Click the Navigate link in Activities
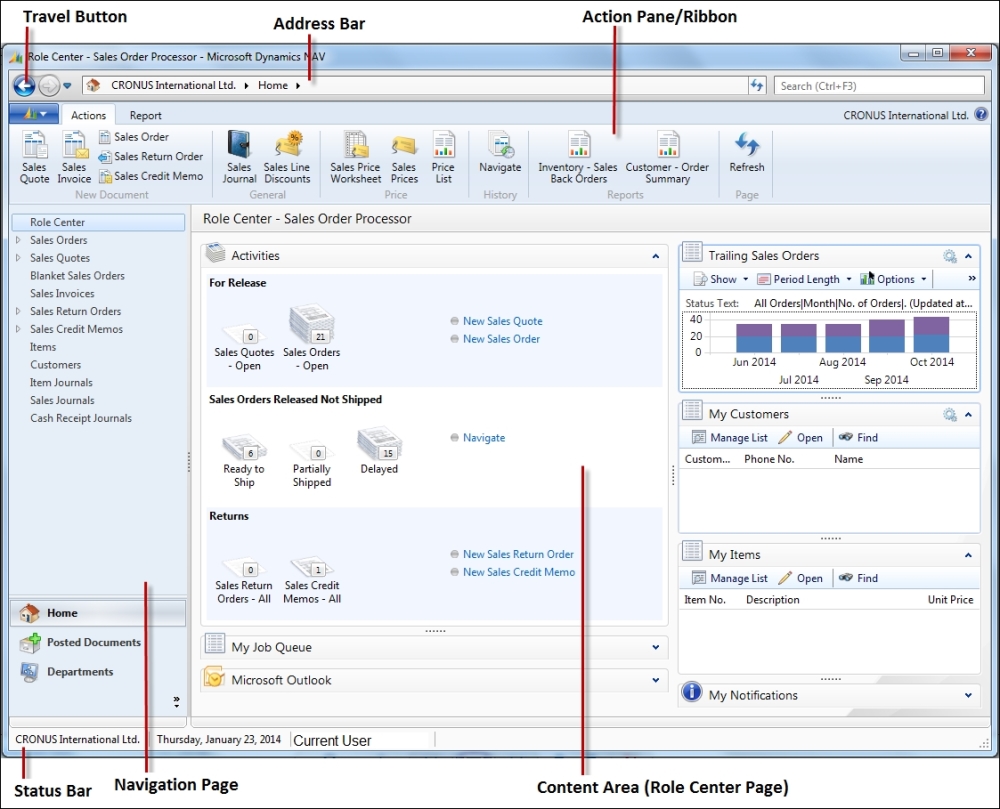This screenshot has height=809, width=1000. (484, 438)
